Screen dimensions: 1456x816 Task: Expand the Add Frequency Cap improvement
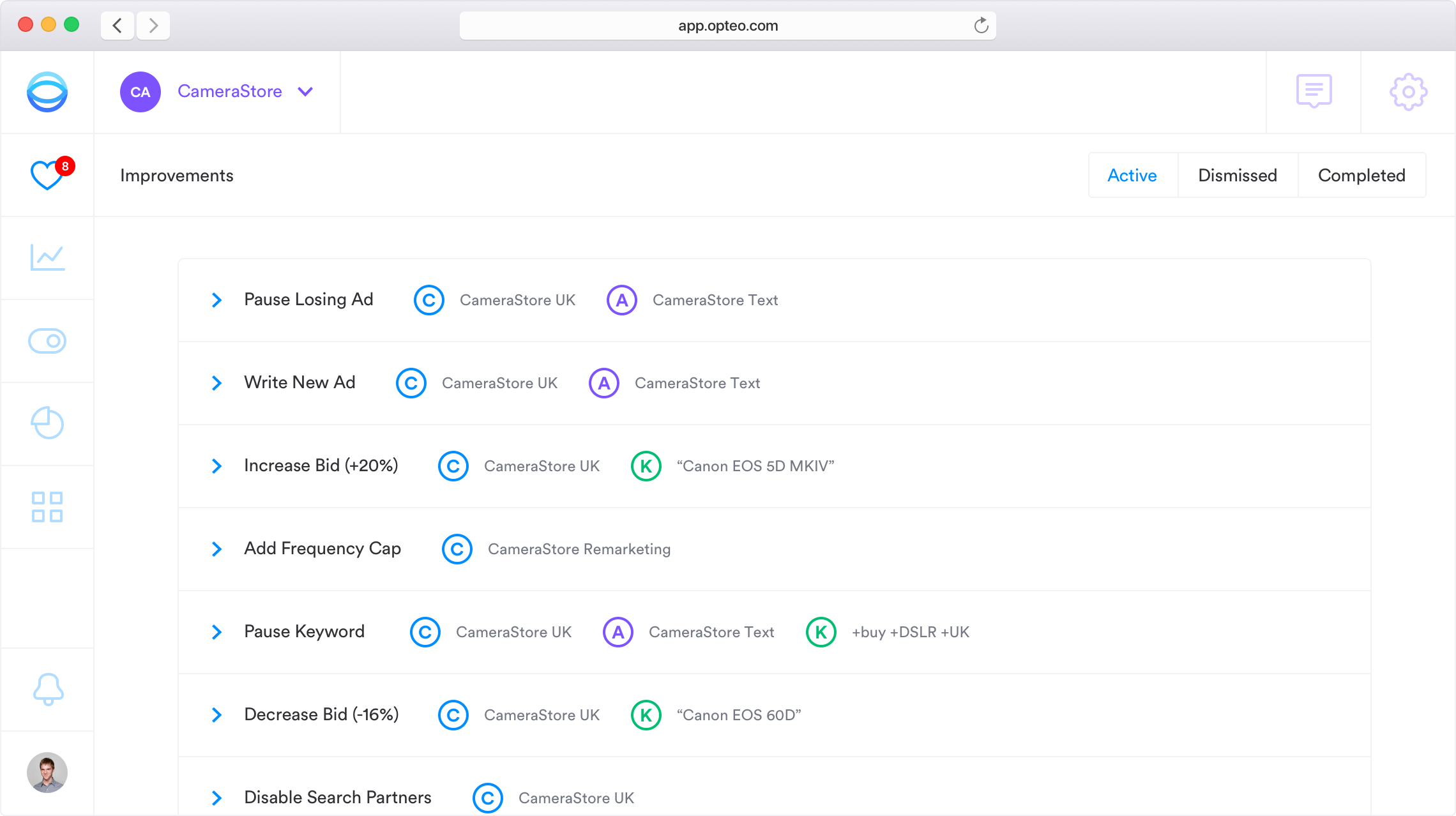(x=217, y=549)
